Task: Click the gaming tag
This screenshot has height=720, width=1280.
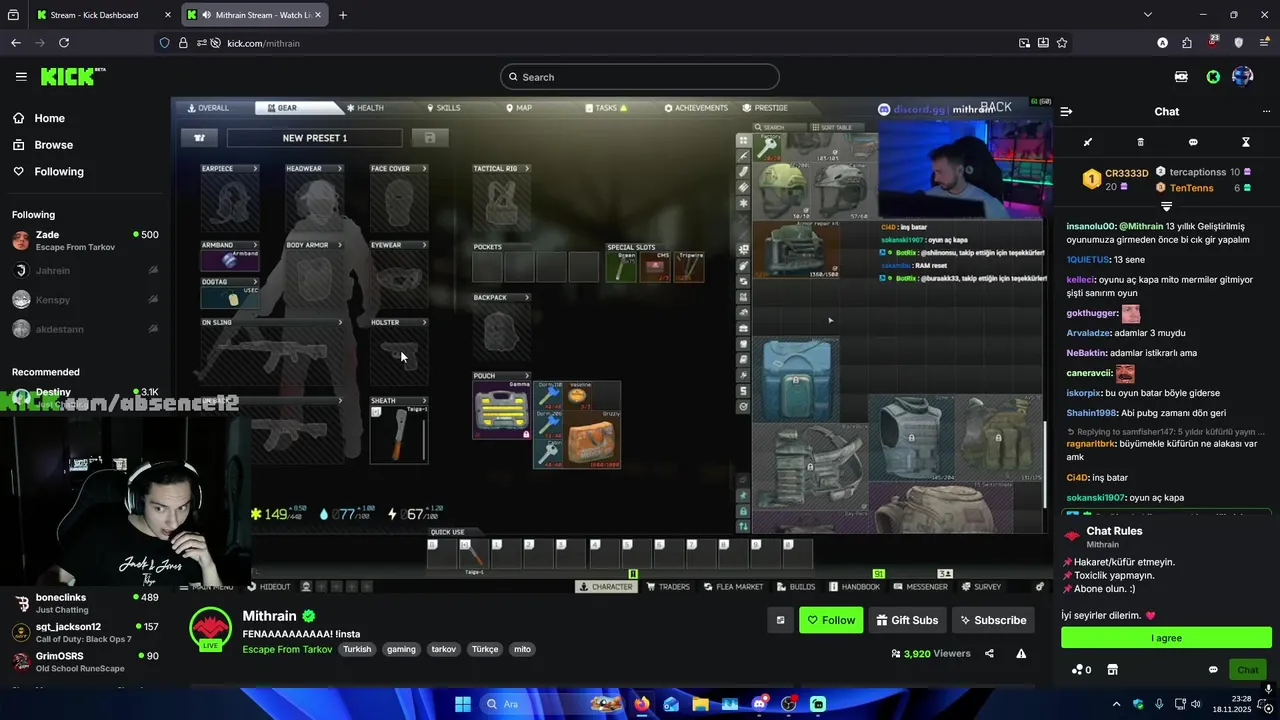Action: [x=401, y=649]
